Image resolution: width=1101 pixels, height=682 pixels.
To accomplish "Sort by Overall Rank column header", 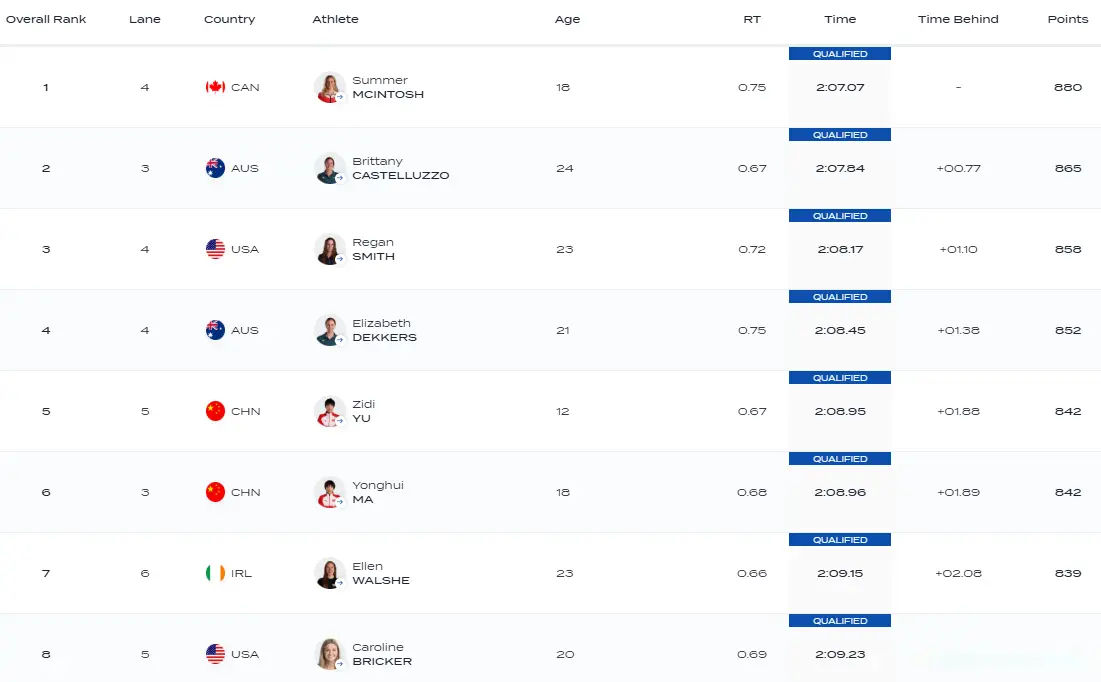I will point(45,19).
